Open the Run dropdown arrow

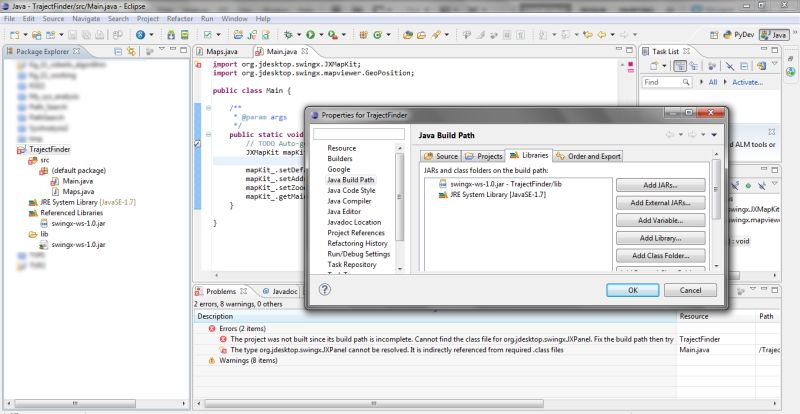(x=321, y=35)
